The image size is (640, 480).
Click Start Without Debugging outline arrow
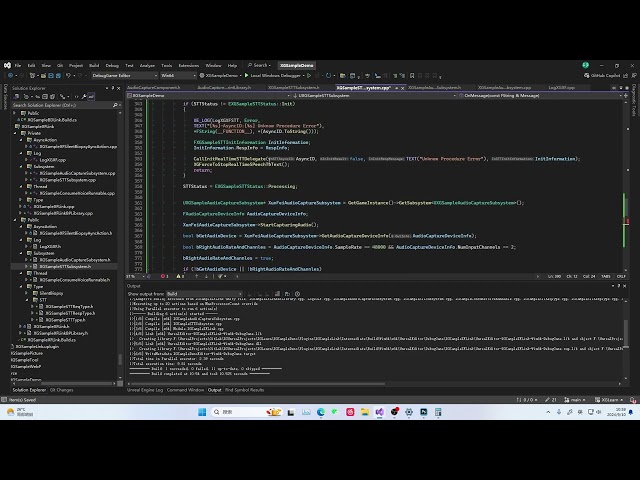tap(309, 76)
